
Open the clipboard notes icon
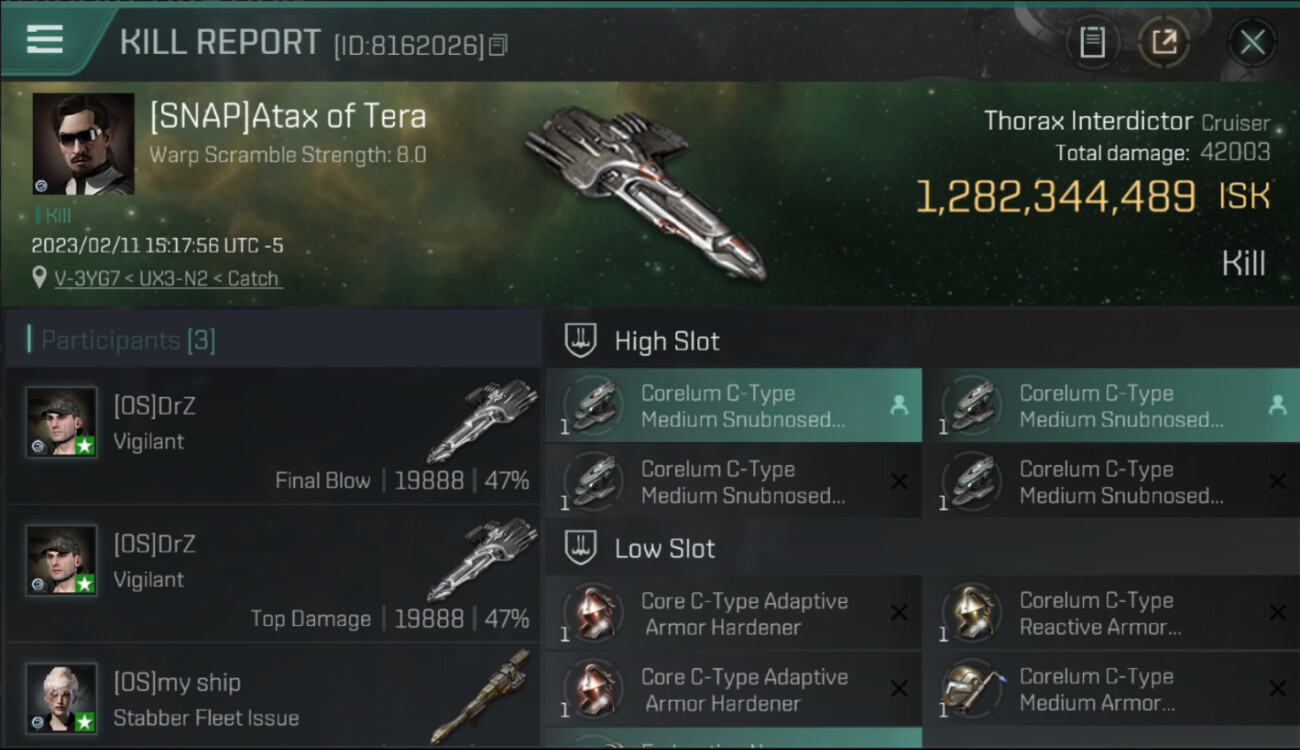1092,42
